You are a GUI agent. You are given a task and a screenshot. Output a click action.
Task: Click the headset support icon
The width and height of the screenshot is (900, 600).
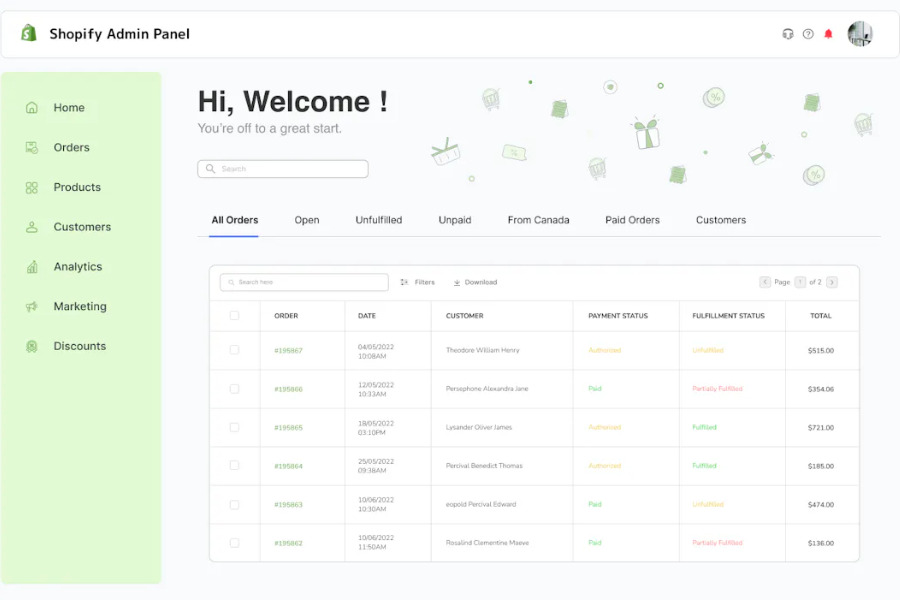pos(788,33)
